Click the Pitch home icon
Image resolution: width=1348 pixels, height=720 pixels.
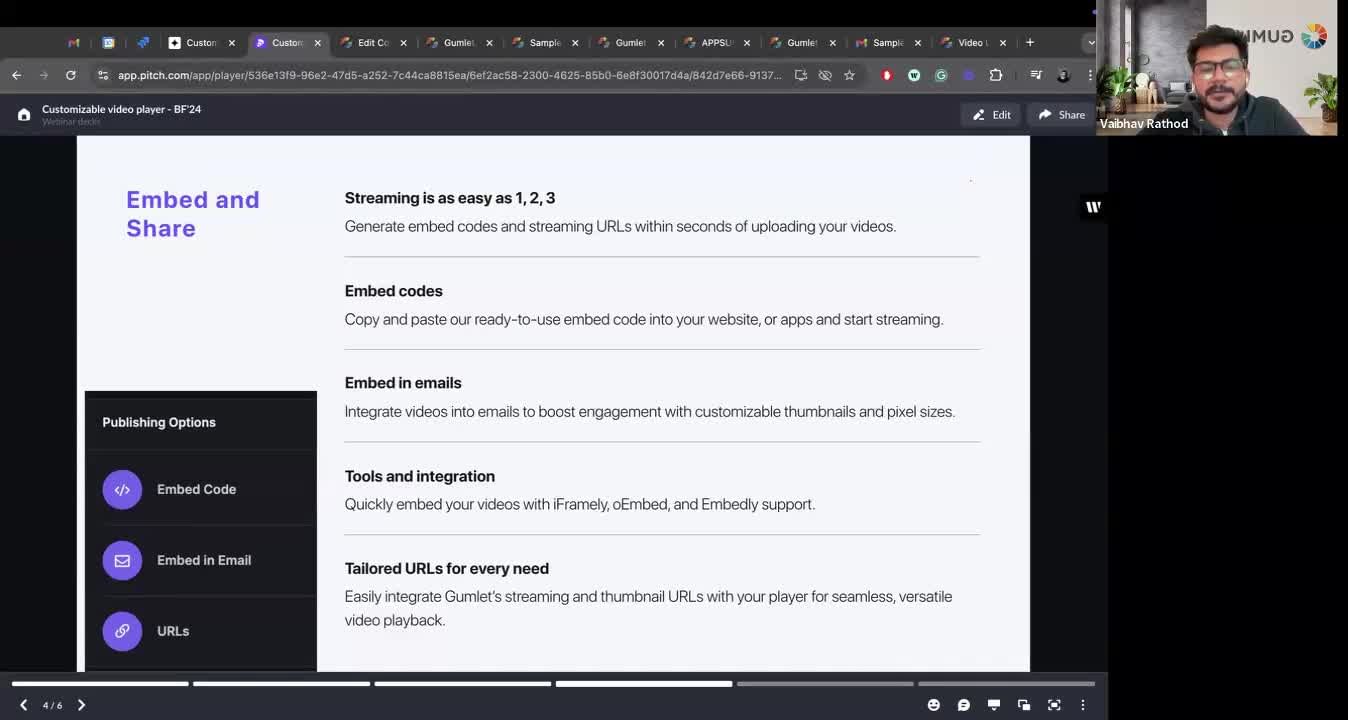point(24,115)
